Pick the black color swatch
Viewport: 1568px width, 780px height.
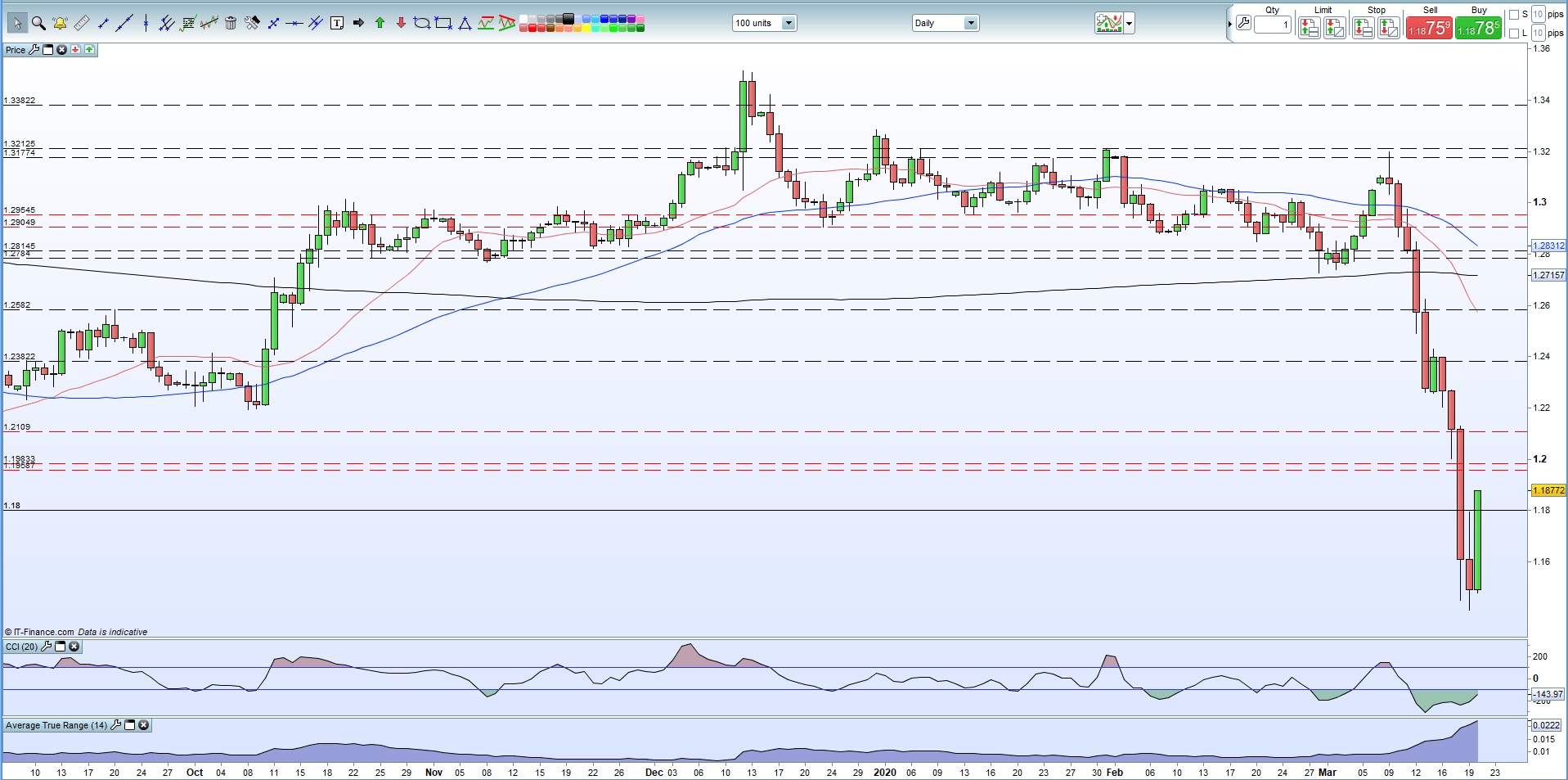[568, 18]
